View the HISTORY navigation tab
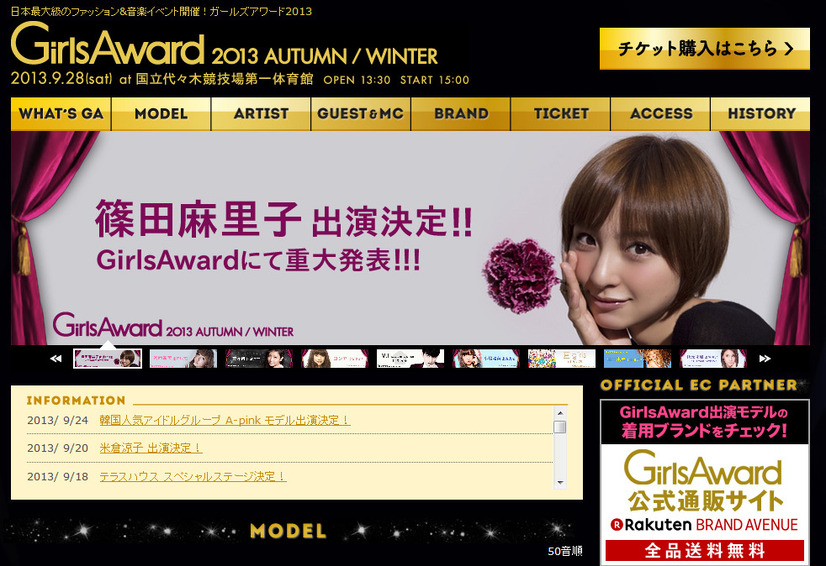The width and height of the screenshot is (826, 566). 761,114
